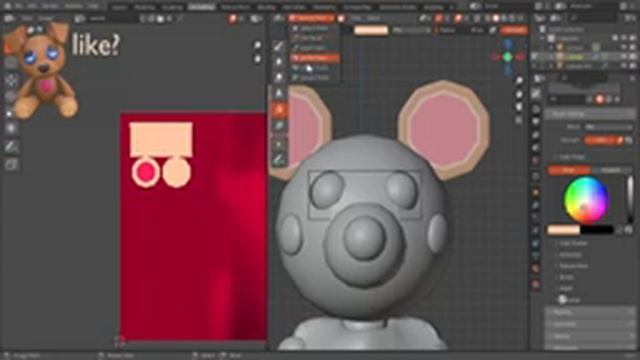Open 3D viewport's editor-type icon
The image size is (640, 360).
coord(278,18)
